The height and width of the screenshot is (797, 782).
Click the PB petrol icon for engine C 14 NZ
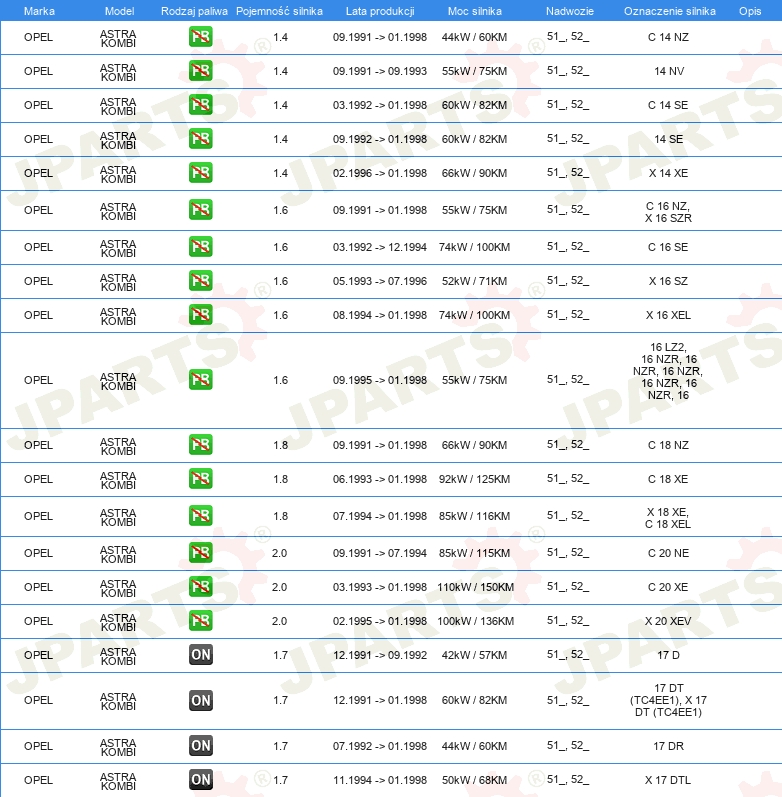200,37
